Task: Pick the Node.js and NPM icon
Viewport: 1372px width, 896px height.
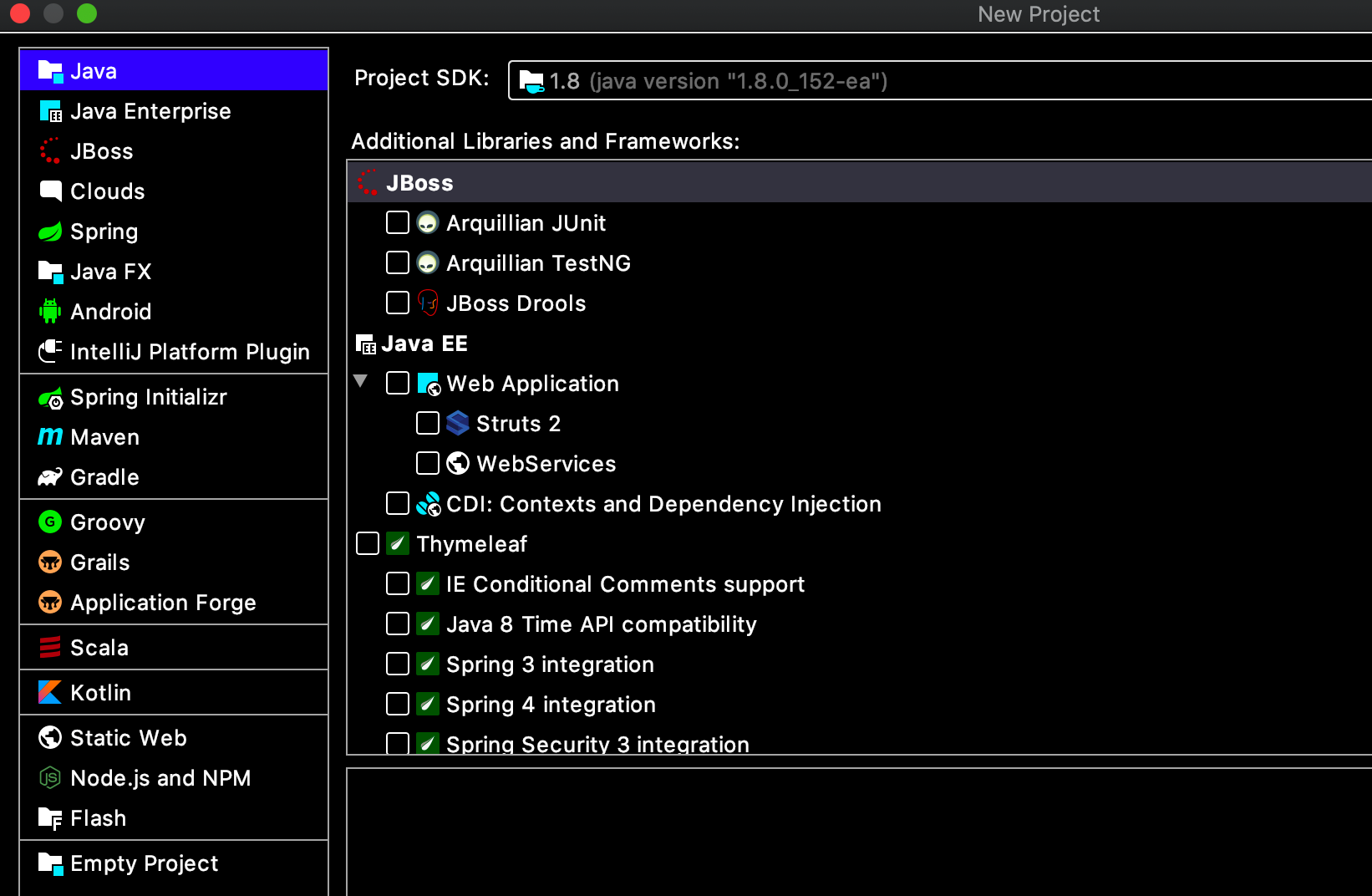Action: tap(50, 778)
